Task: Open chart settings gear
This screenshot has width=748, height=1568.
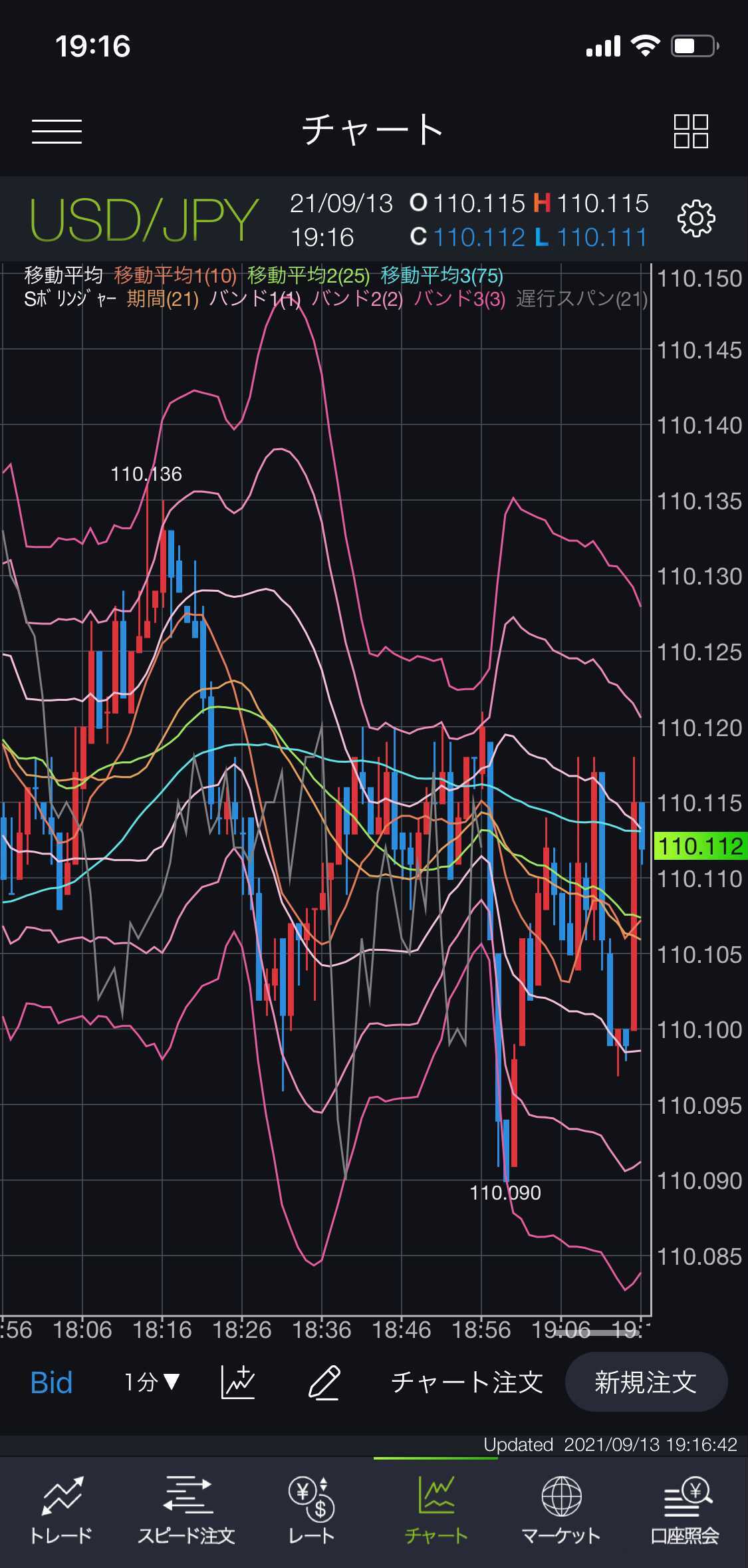Action: tap(695, 219)
